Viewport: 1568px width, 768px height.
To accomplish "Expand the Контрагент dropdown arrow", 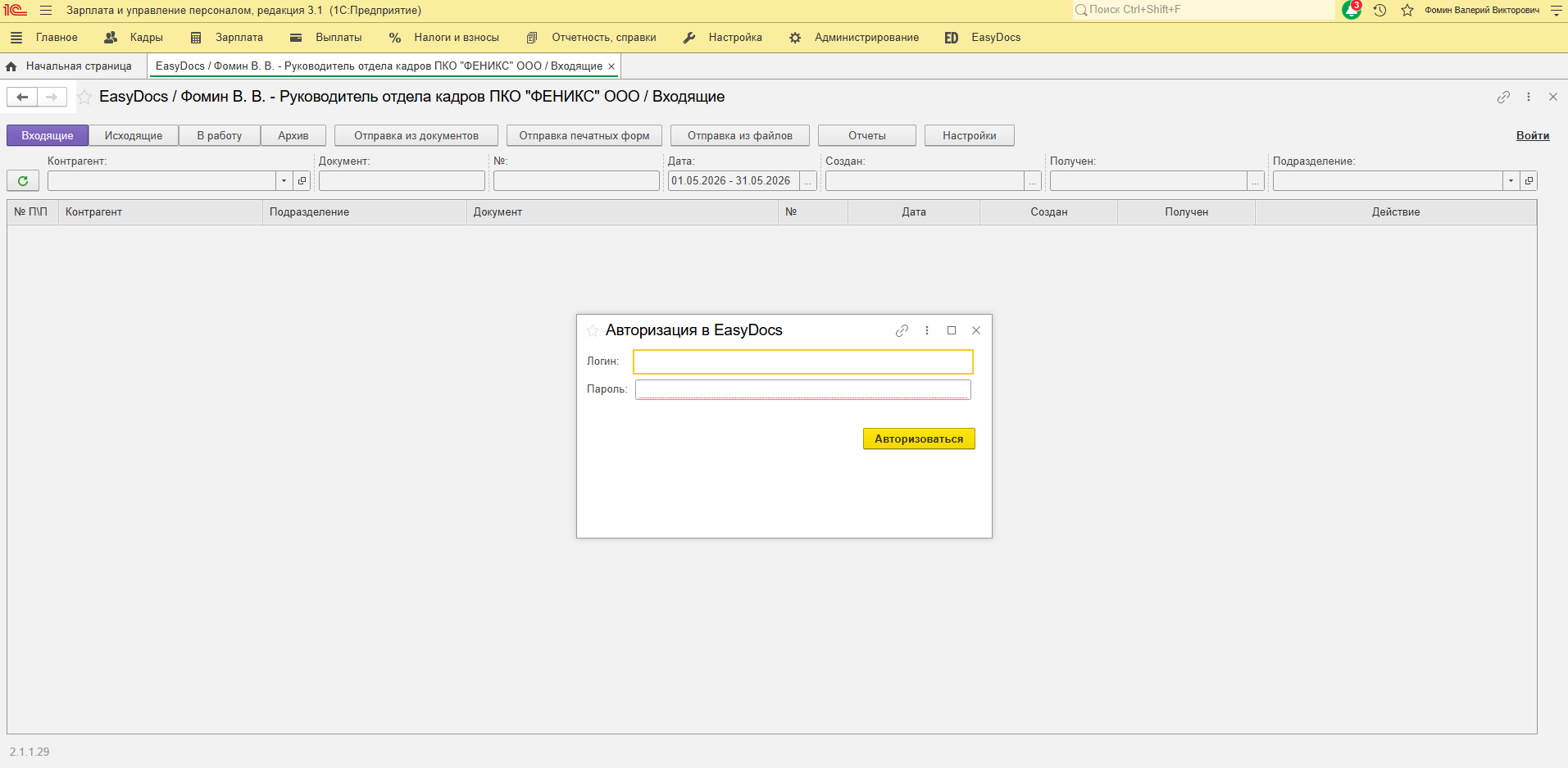I will coord(284,181).
